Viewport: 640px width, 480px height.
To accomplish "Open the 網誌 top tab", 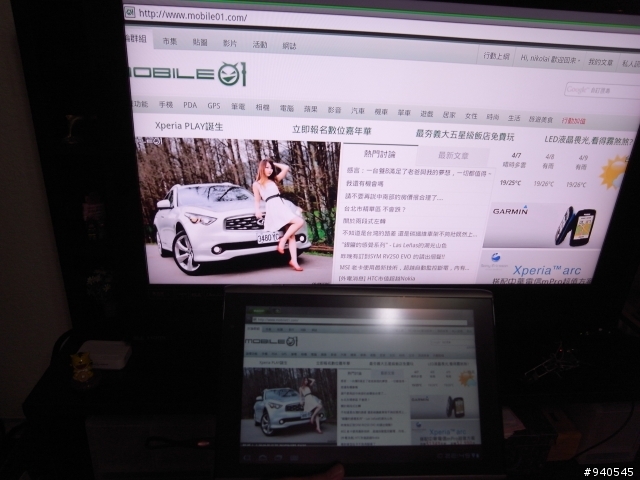I will click(x=289, y=46).
